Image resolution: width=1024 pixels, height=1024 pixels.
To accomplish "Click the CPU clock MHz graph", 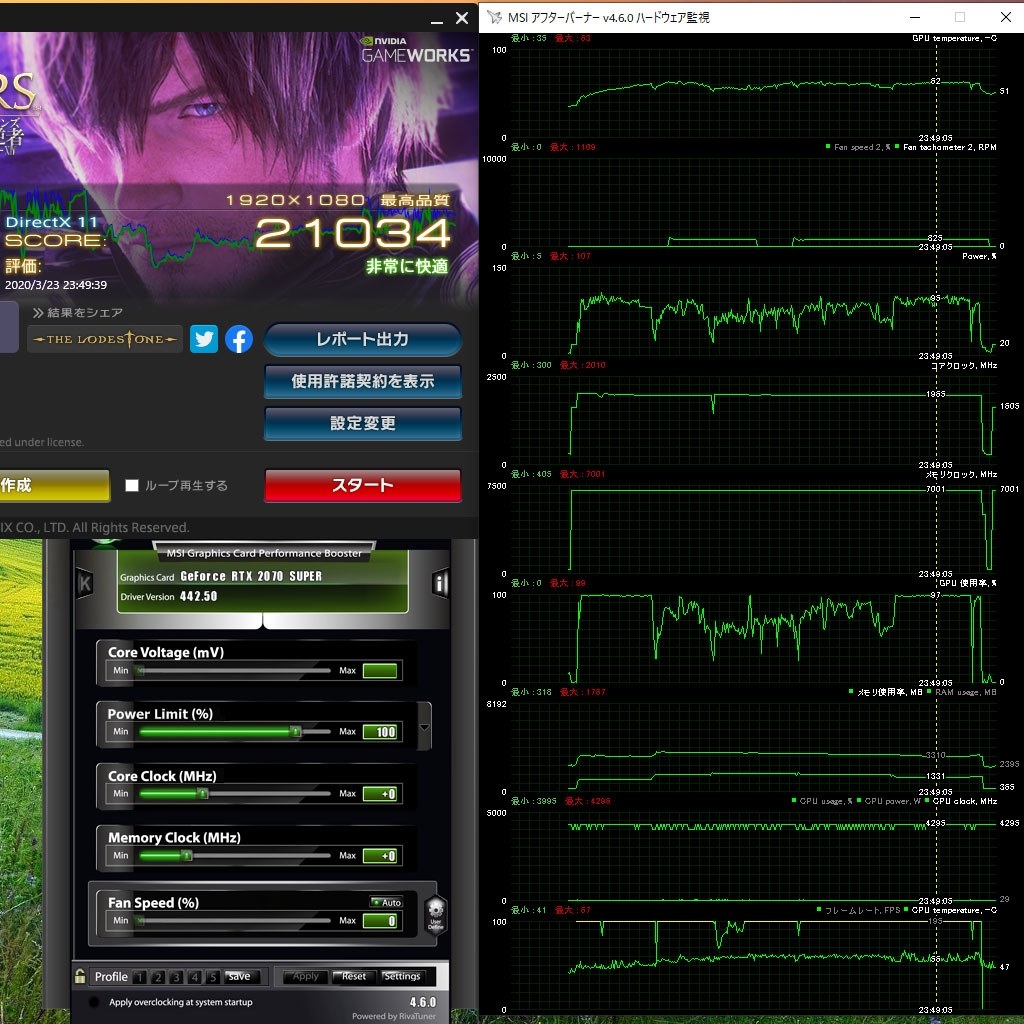I will 754,857.
